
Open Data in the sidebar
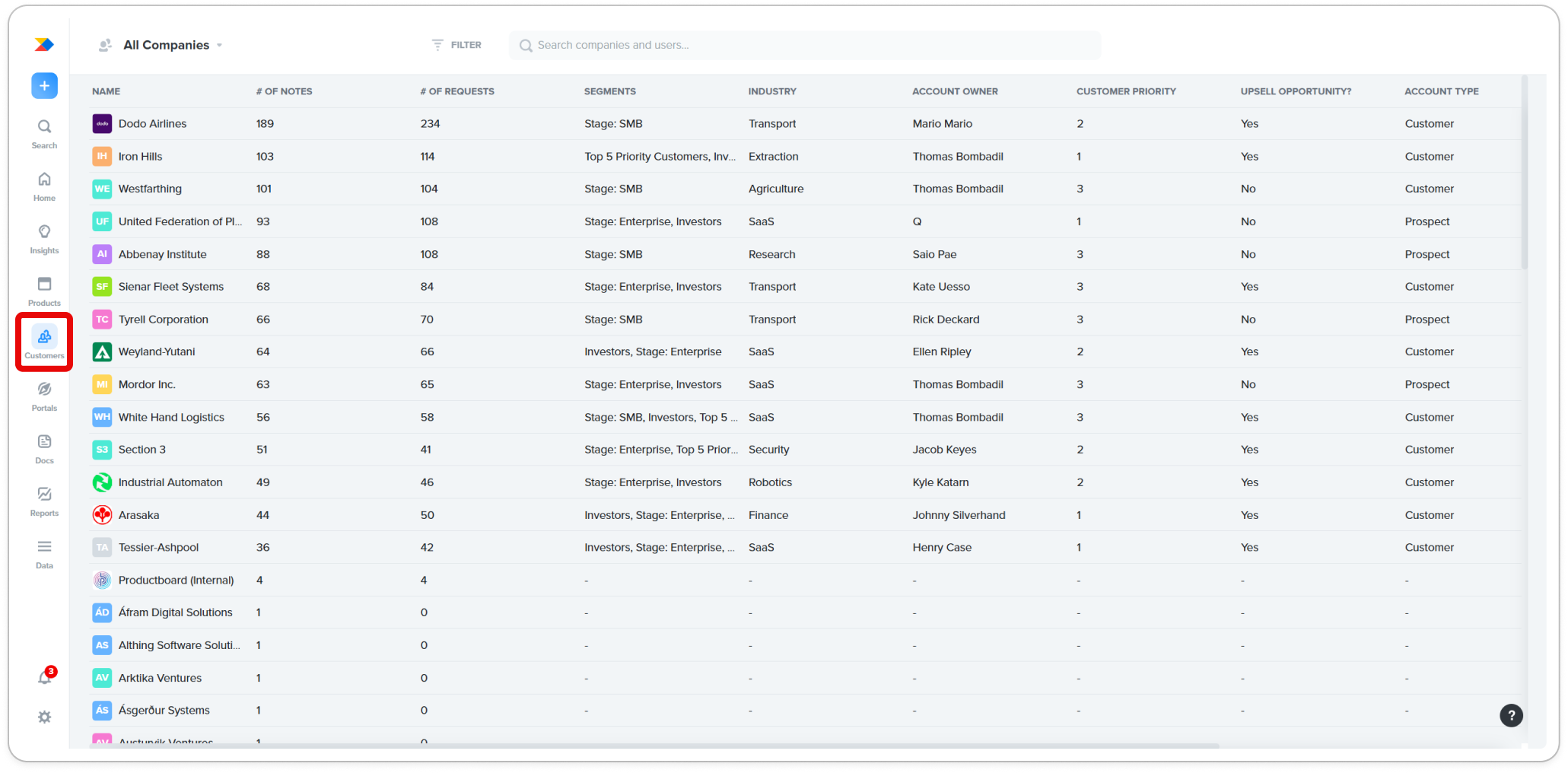tap(44, 554)
